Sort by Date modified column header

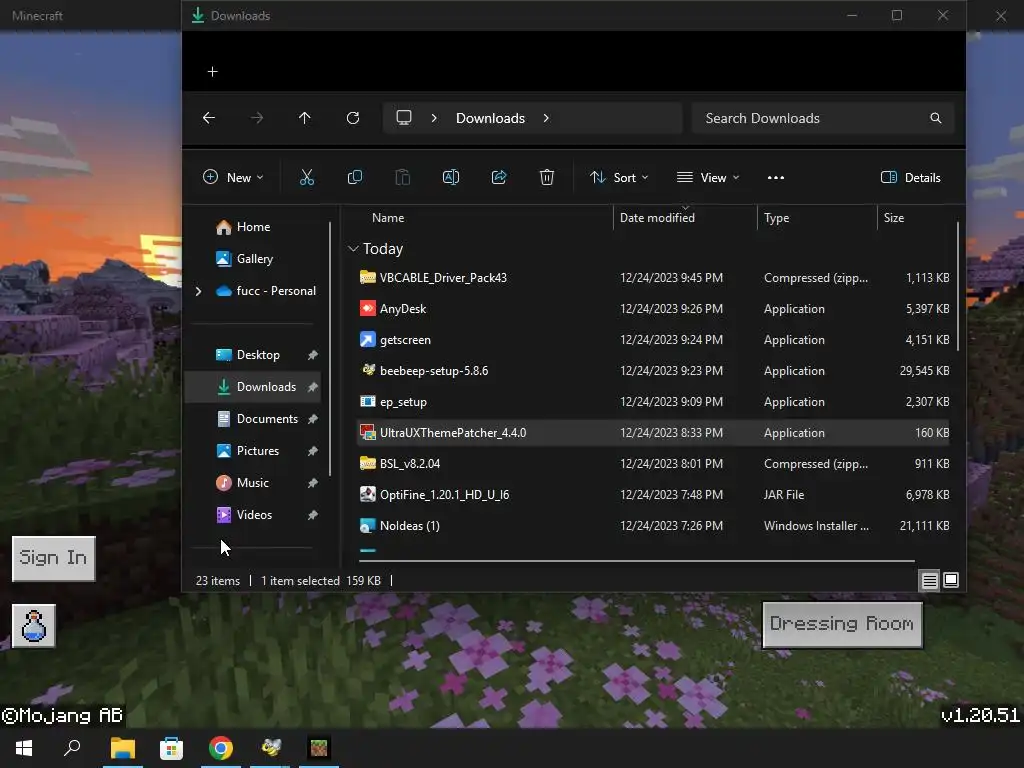[657, 217]
